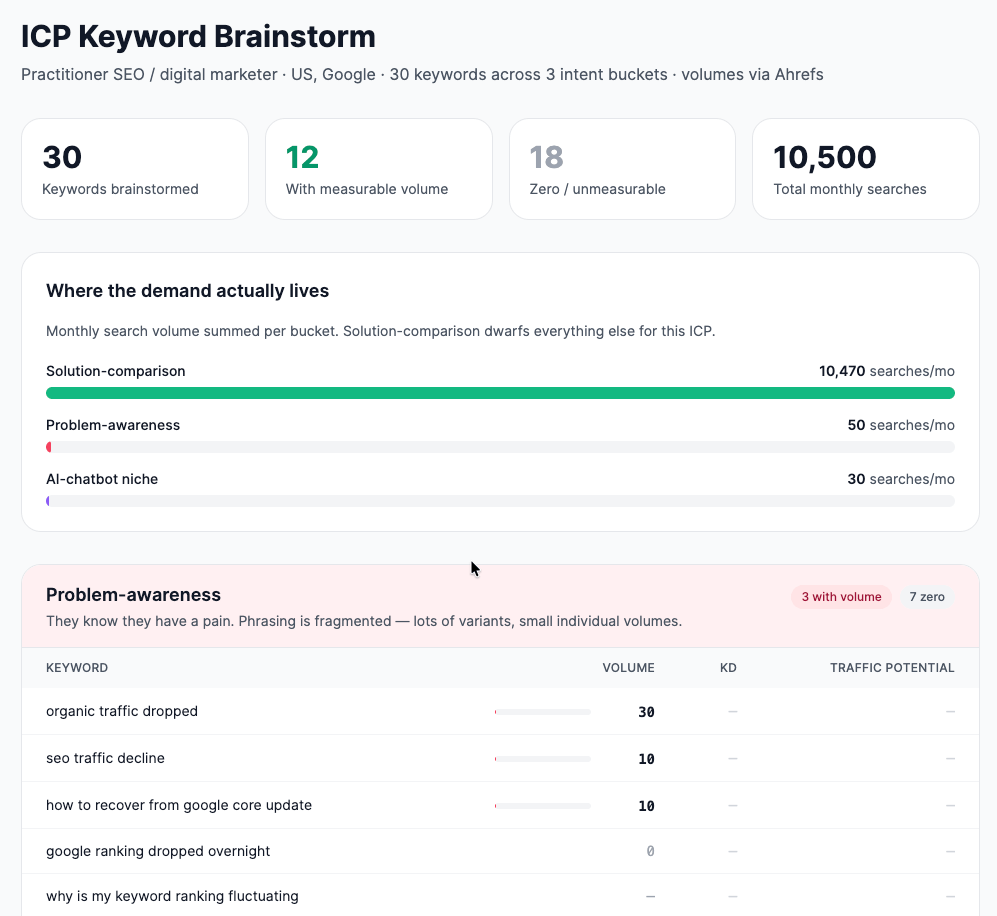Click the "3 with volume" badge

(840, 596)
